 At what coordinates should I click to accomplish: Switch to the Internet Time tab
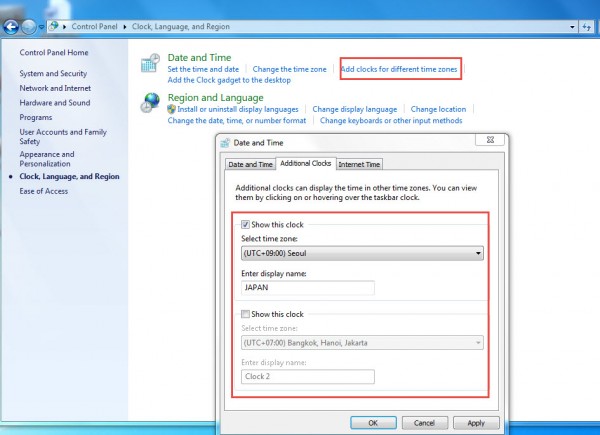pyautogui.click(x=359, y=164)
